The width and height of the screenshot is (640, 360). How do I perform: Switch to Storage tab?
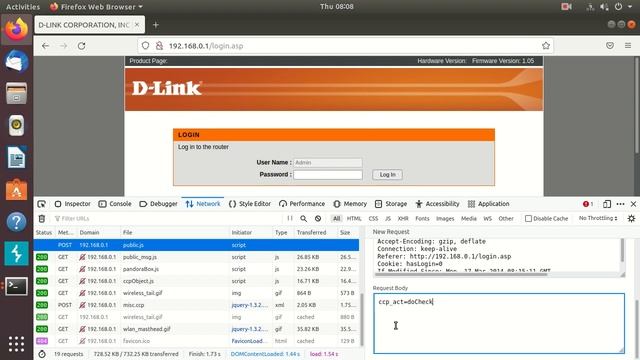391,204
